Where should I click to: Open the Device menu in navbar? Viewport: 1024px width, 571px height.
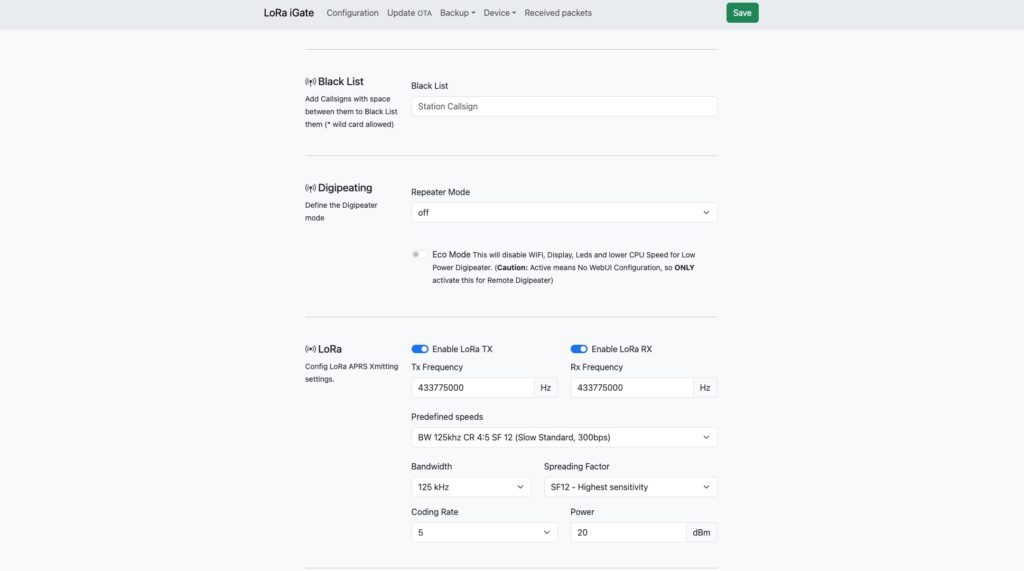[499, 13]
